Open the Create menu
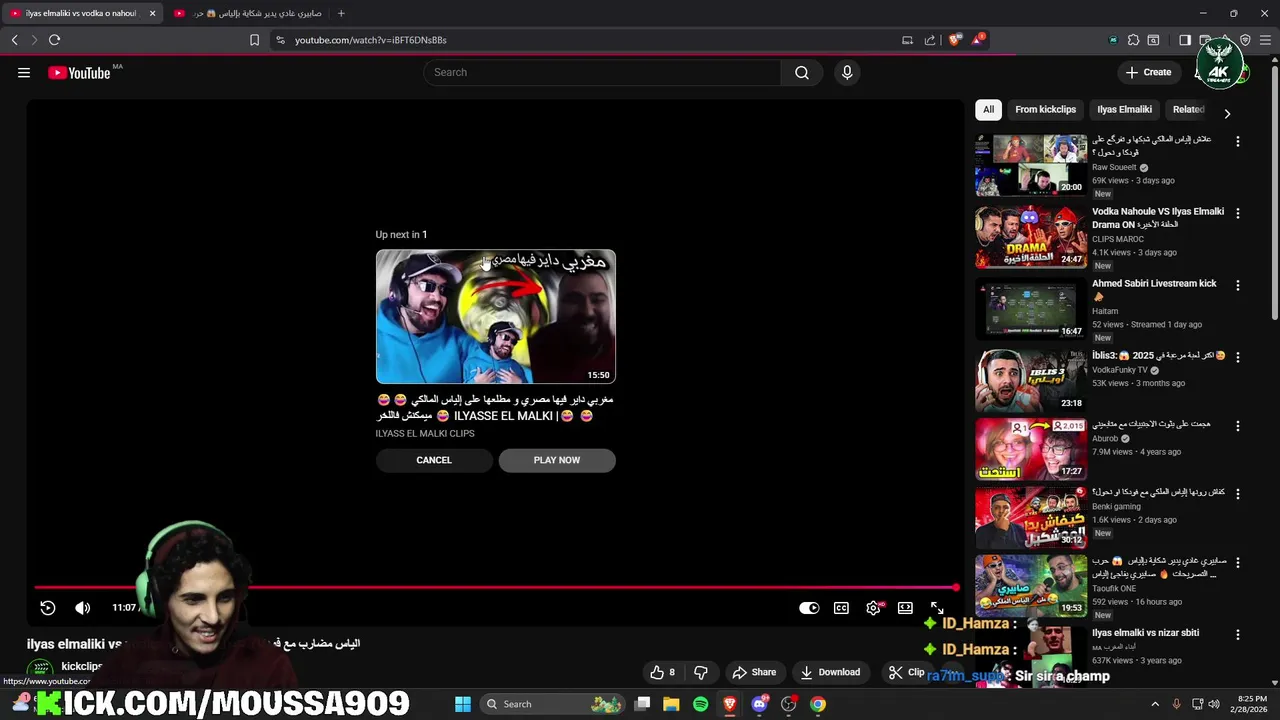1280x720 pixels. click(1148, 72)
